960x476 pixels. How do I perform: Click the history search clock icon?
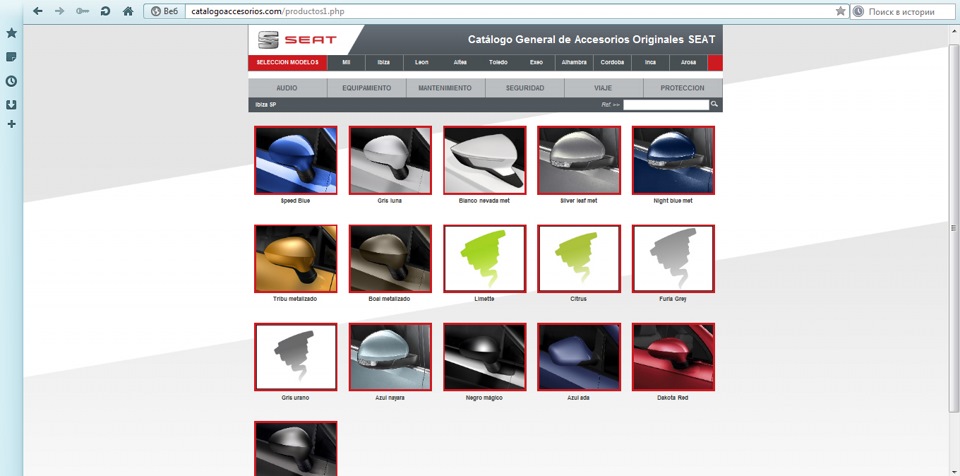tap(858, 11)
